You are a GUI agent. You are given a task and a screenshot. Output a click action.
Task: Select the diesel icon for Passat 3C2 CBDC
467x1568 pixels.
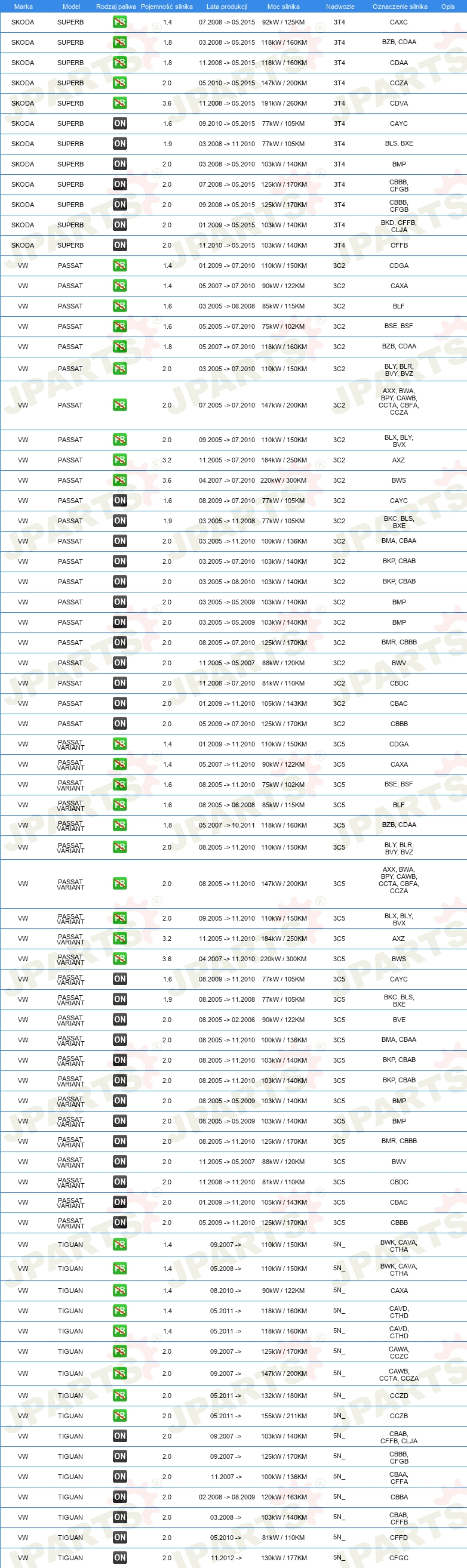(x=120, y=683)
